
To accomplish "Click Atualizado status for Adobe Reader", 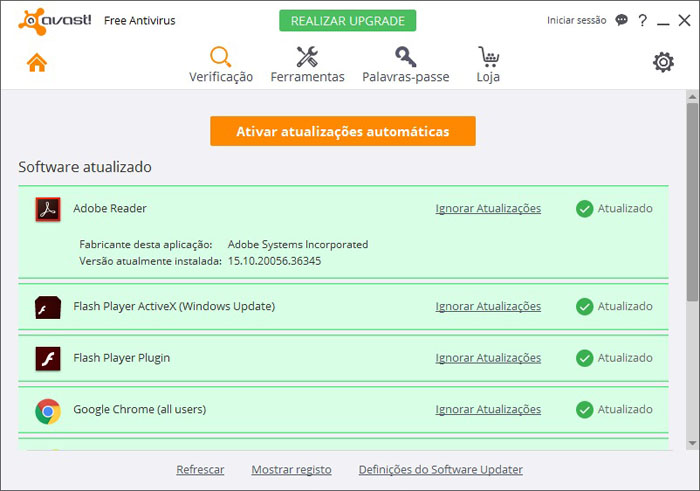I will (625, 208).
